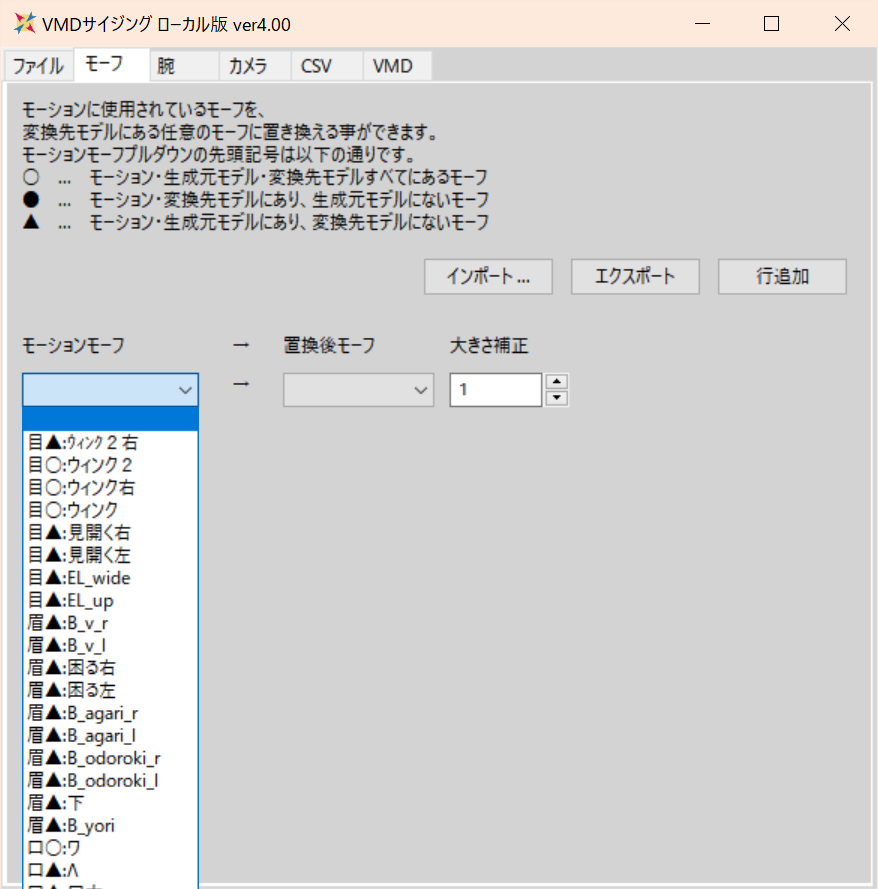Focus the 大きさ補正 value field
878x889 pixels.
tap(495, 390)
